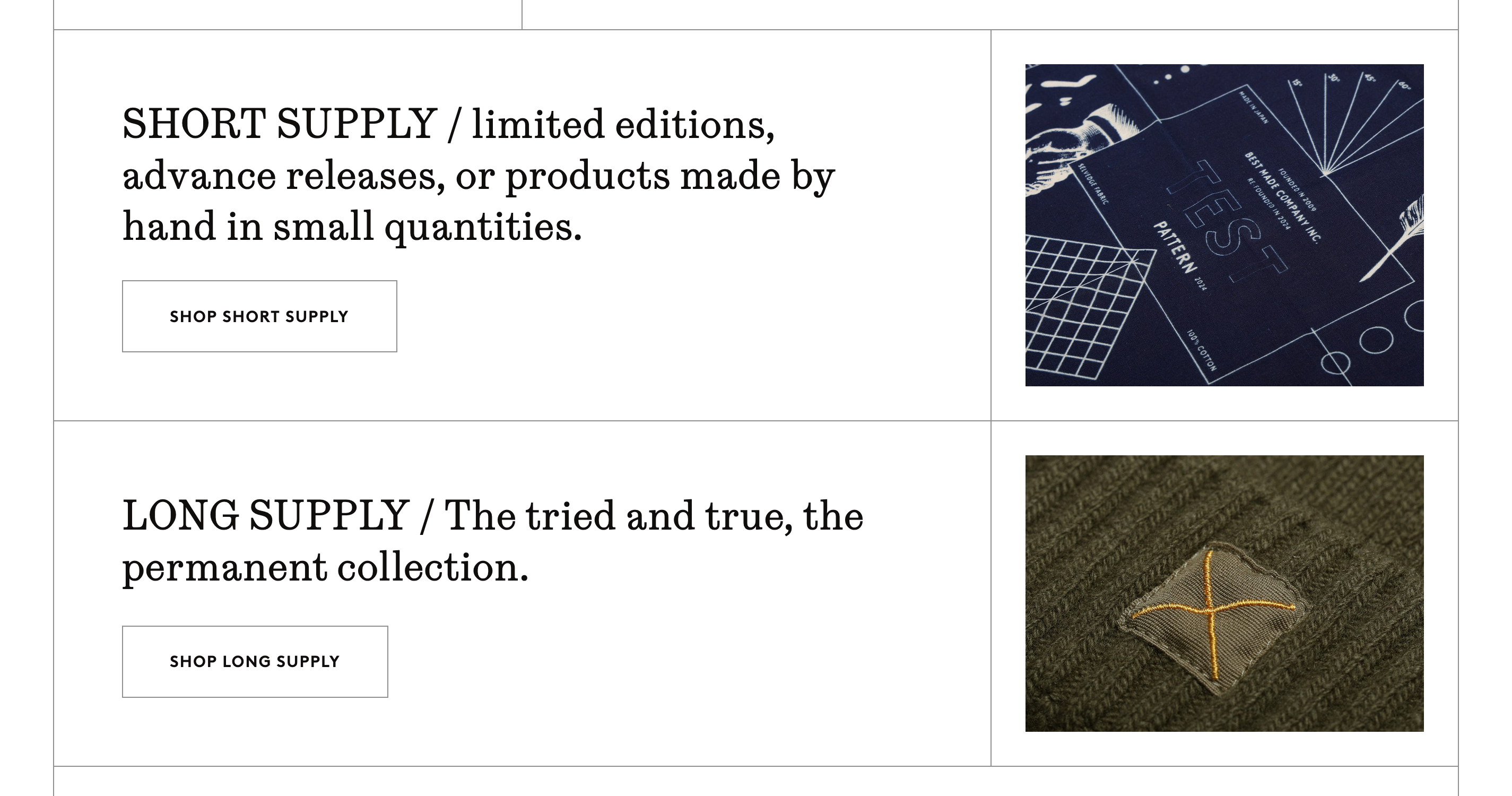Click the "MADE IN JAPAN" print on fabric
1512x796 pixels.
1254,107
